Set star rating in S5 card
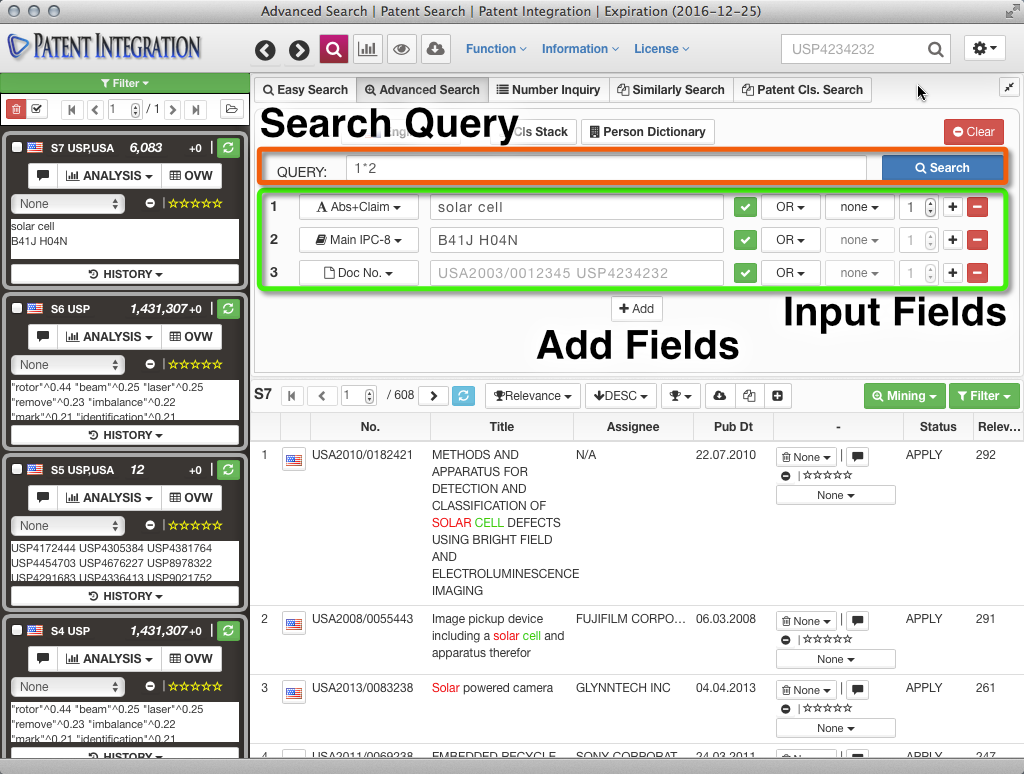Screen dimensions: 1024x774 click(x=195, y=525)
